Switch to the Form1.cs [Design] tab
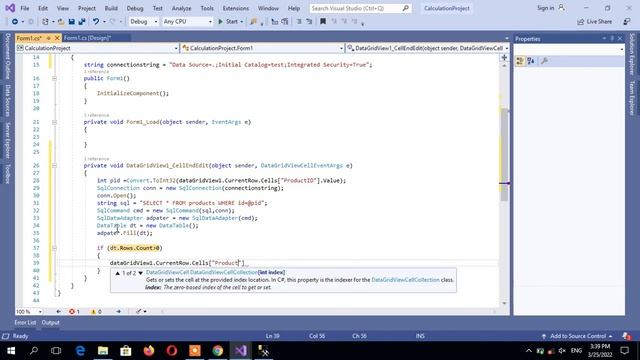The width and height of the screenshot is (640, 360). (87, 38)
